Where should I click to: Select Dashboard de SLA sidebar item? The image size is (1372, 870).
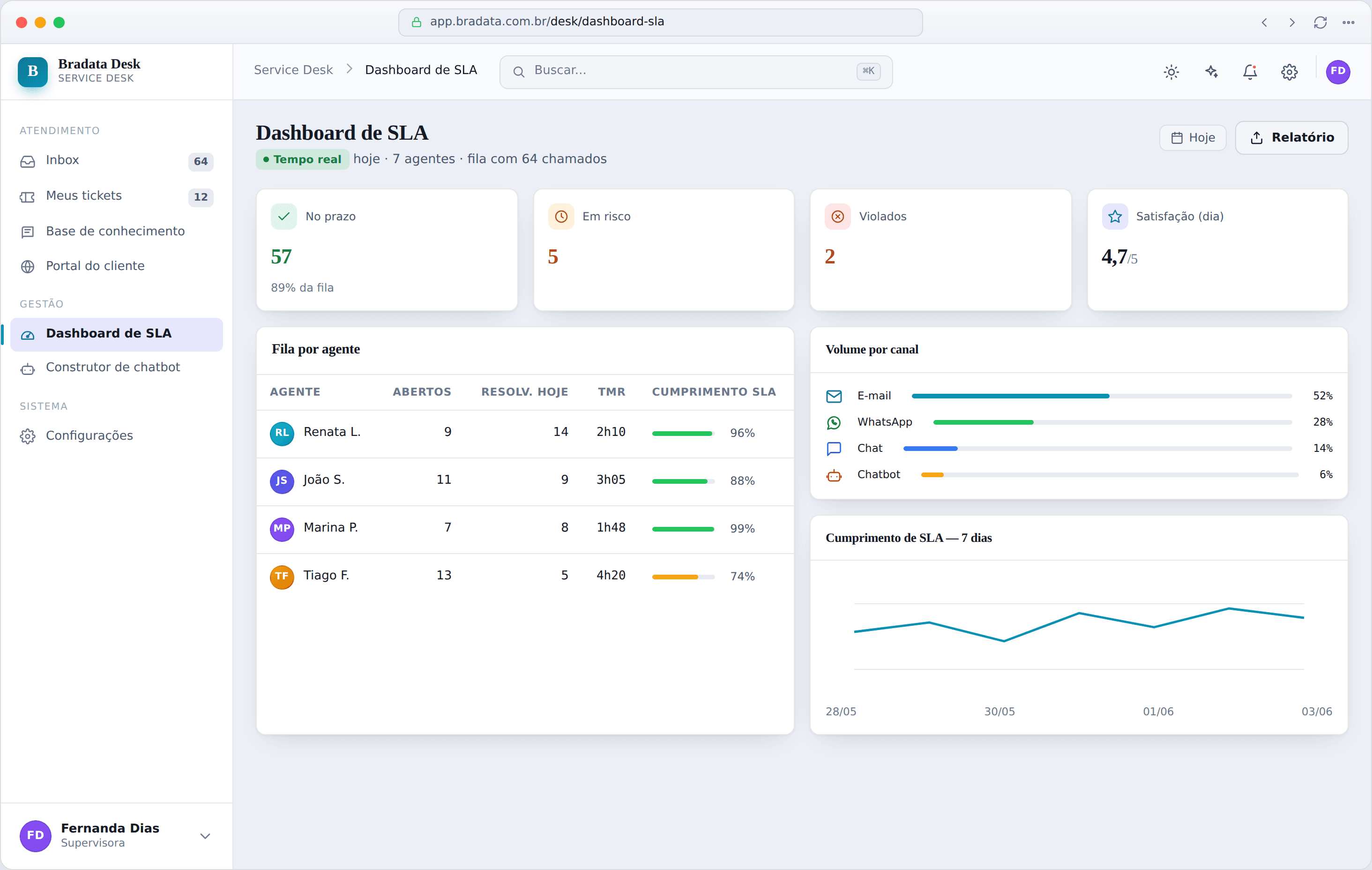116,334
